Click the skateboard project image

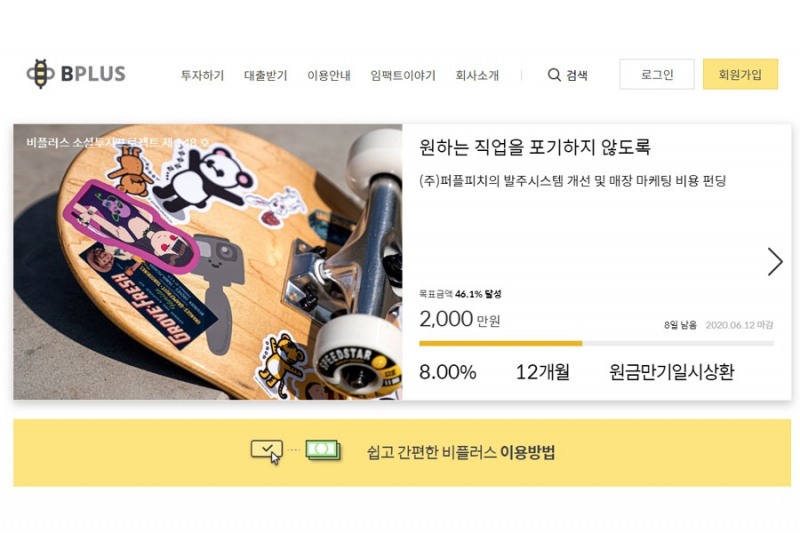coord(208,262)
